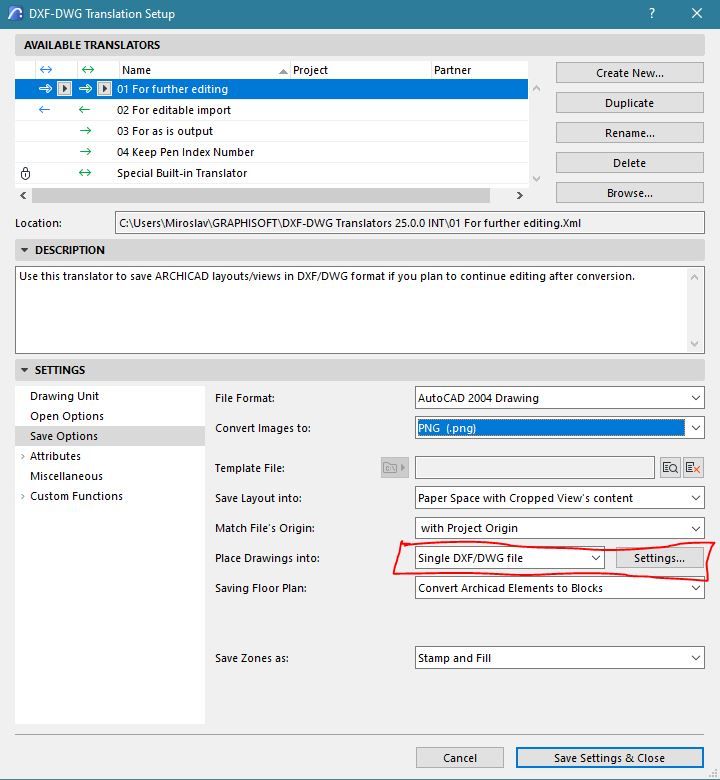
Task: Click the translator list scroll-up arrow
Action: [536, 89]
